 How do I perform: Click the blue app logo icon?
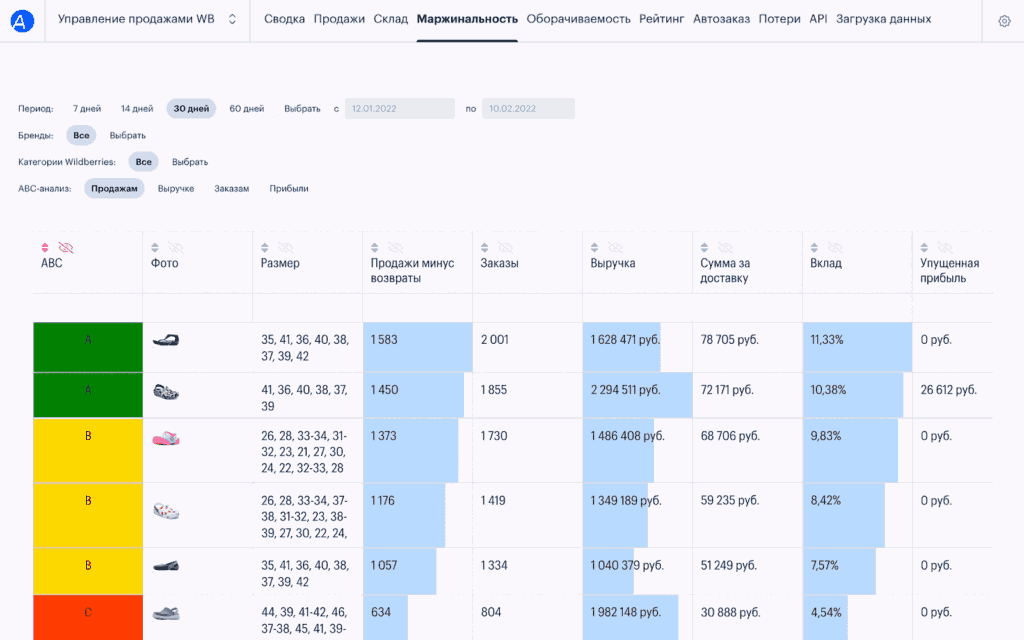point(22,20)
